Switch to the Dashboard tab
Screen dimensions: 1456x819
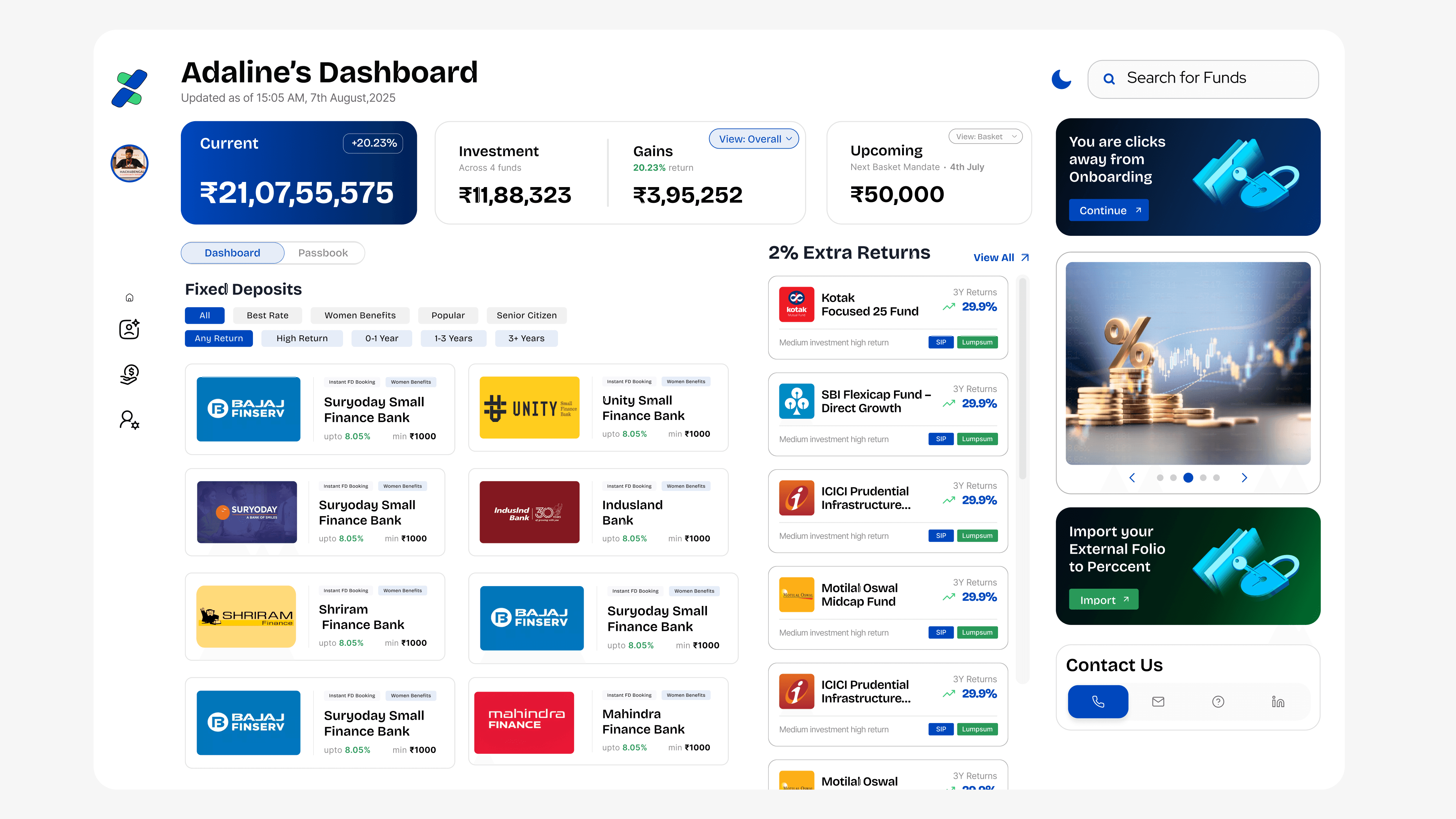232,253
